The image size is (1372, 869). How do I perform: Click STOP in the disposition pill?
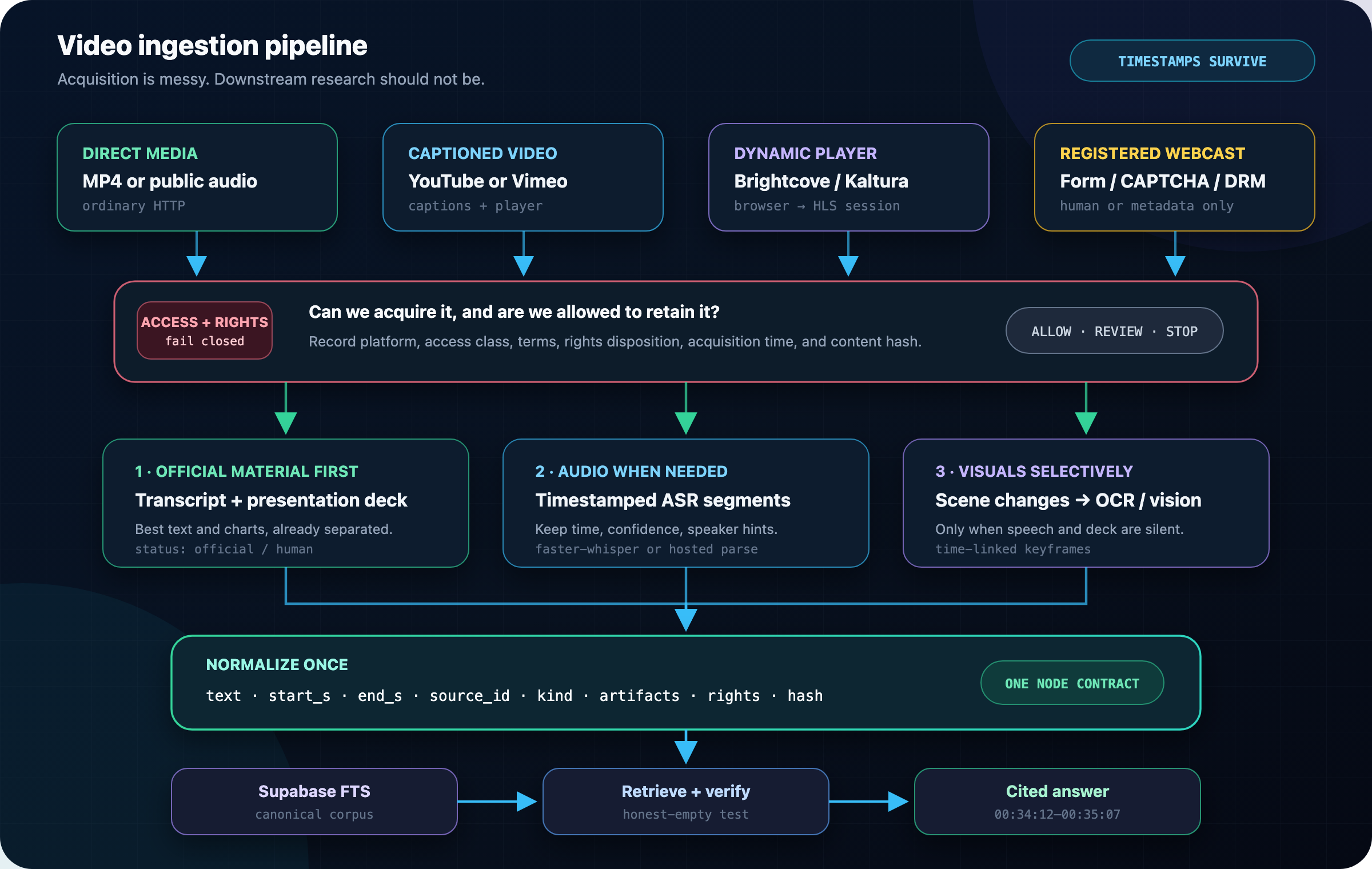1182,332
